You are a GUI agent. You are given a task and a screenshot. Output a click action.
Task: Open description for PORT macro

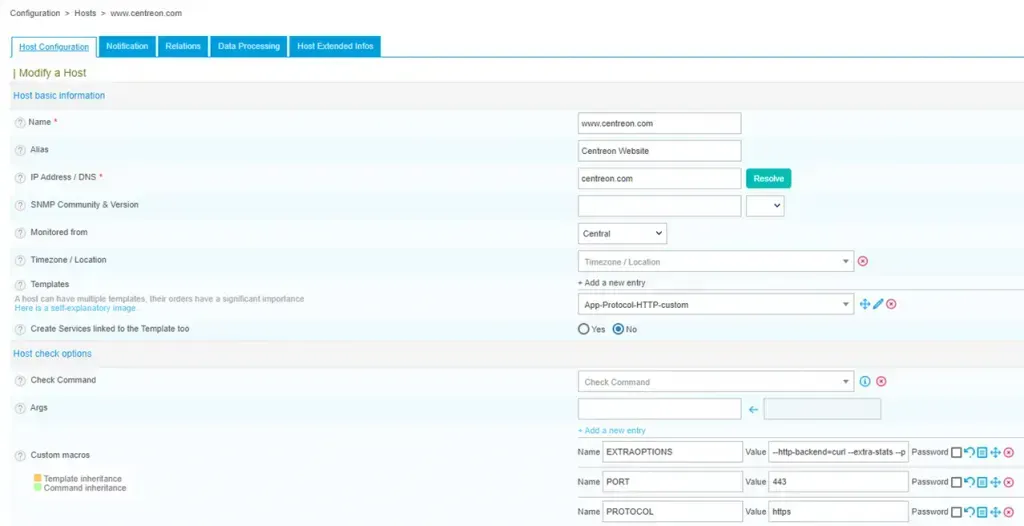[x=982, y=482]
